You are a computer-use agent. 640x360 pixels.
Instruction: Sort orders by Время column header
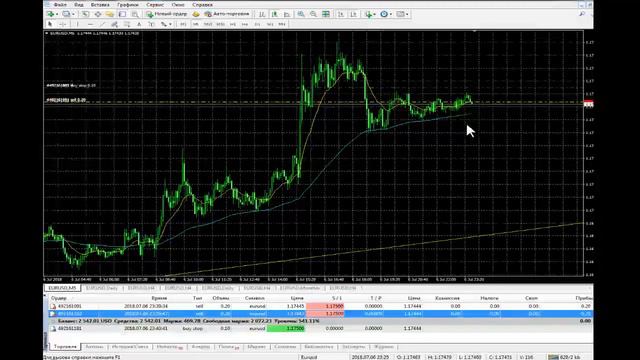[159, 298]
